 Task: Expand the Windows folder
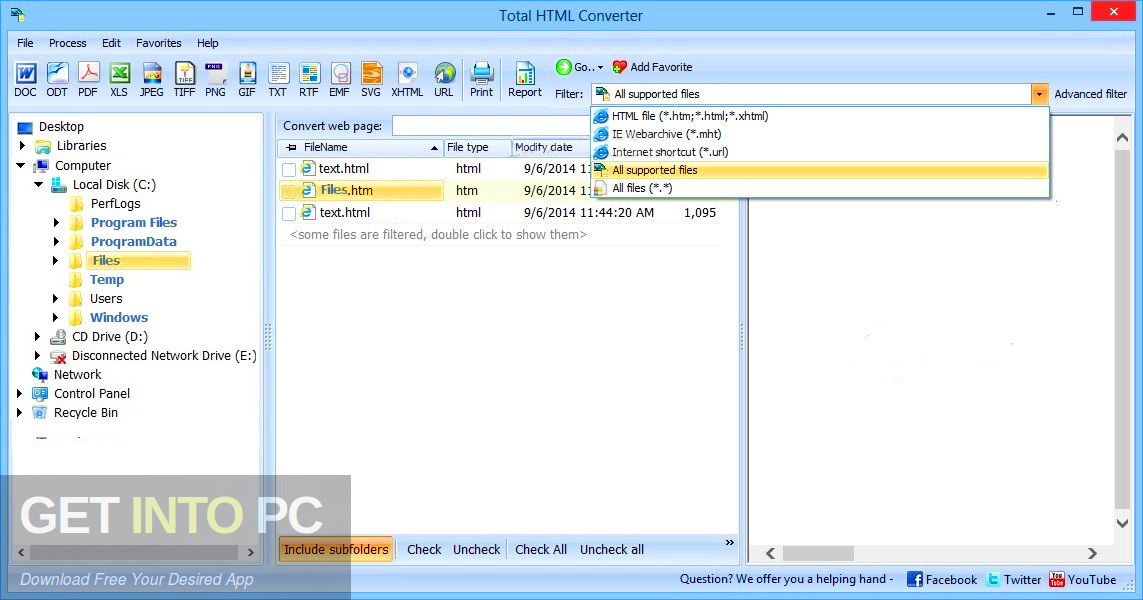(x=56, y=317)
